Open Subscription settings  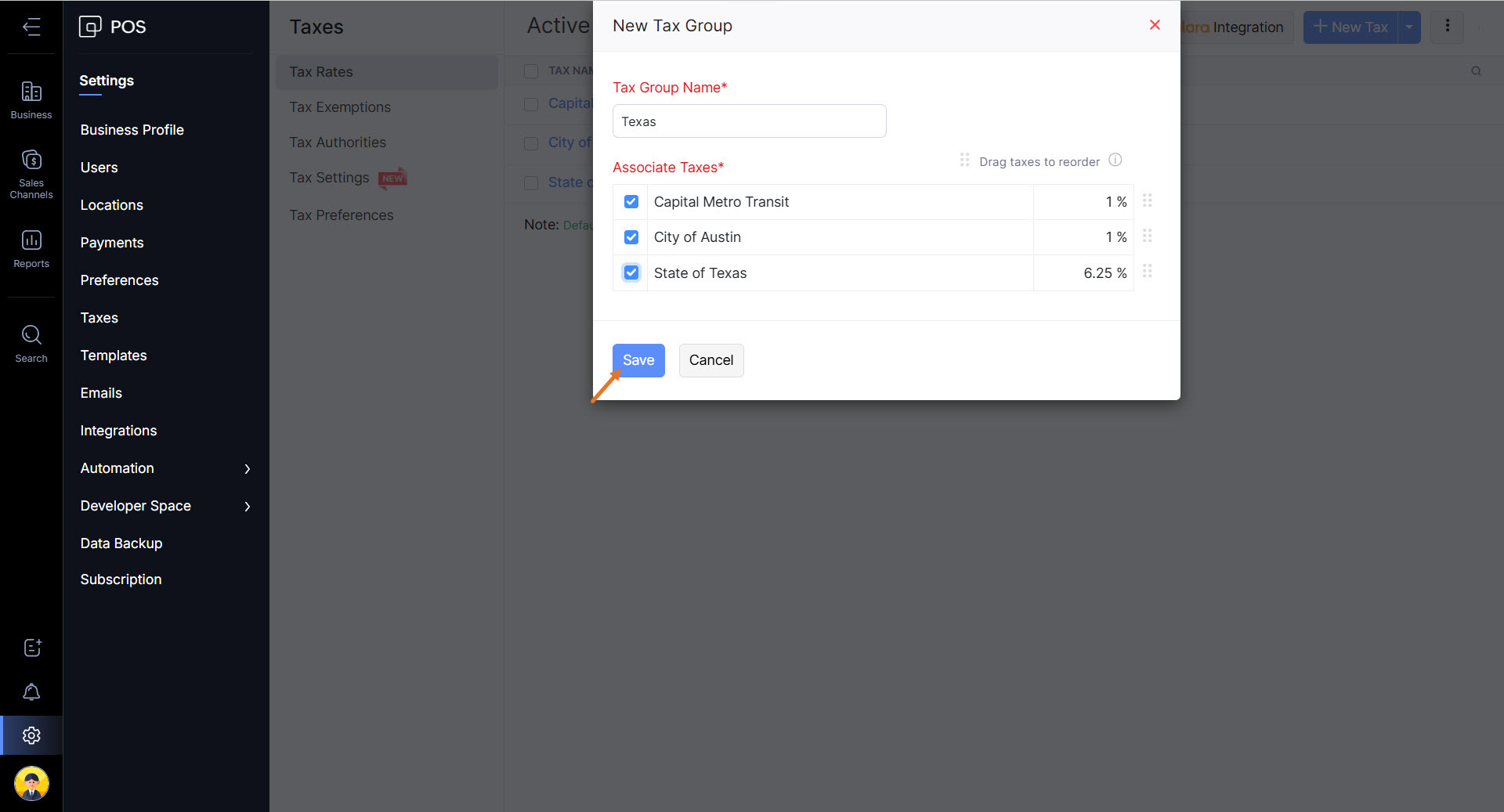[x=121, y=579]
